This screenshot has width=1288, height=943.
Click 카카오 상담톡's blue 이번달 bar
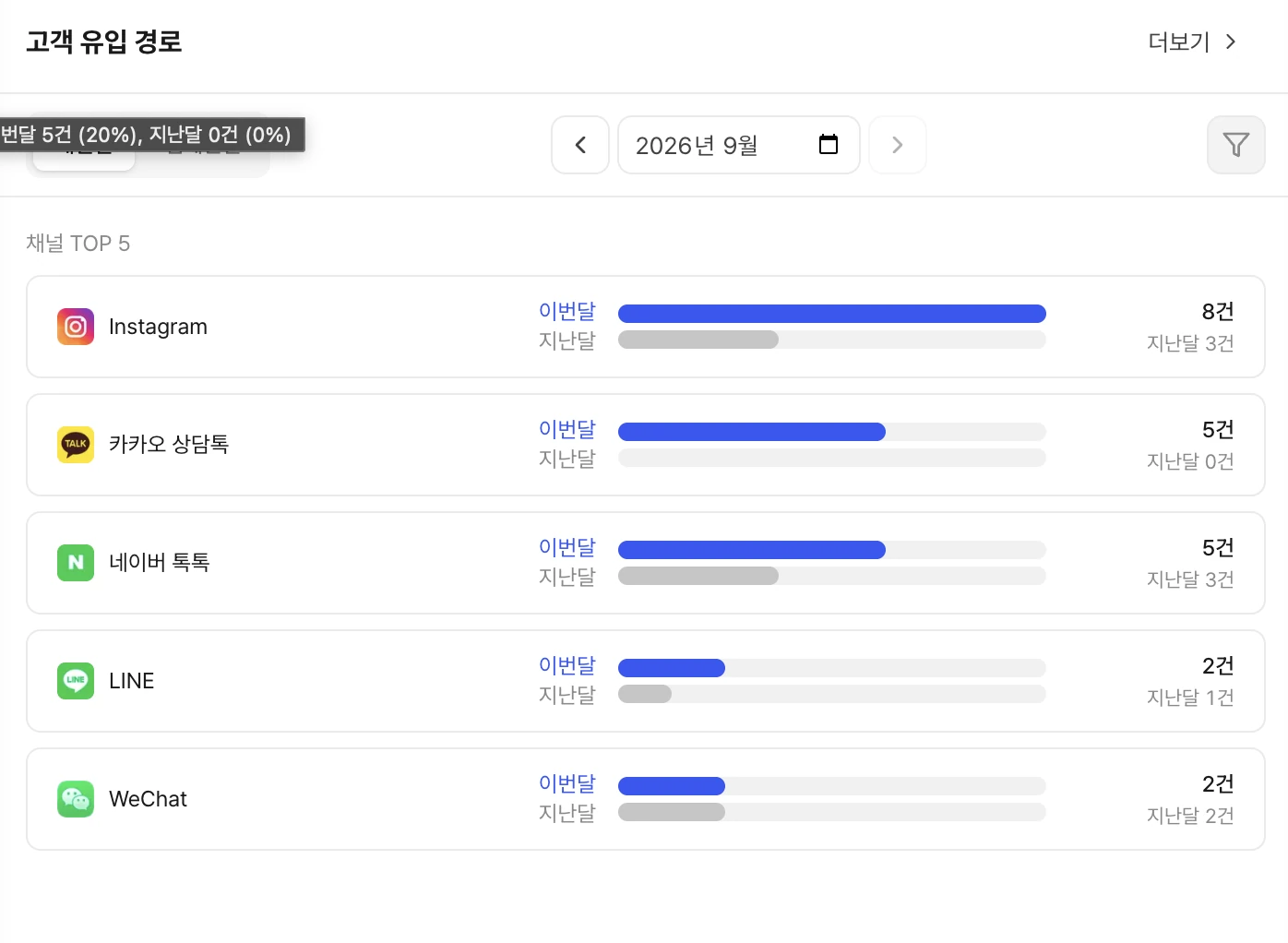(752, 432)
